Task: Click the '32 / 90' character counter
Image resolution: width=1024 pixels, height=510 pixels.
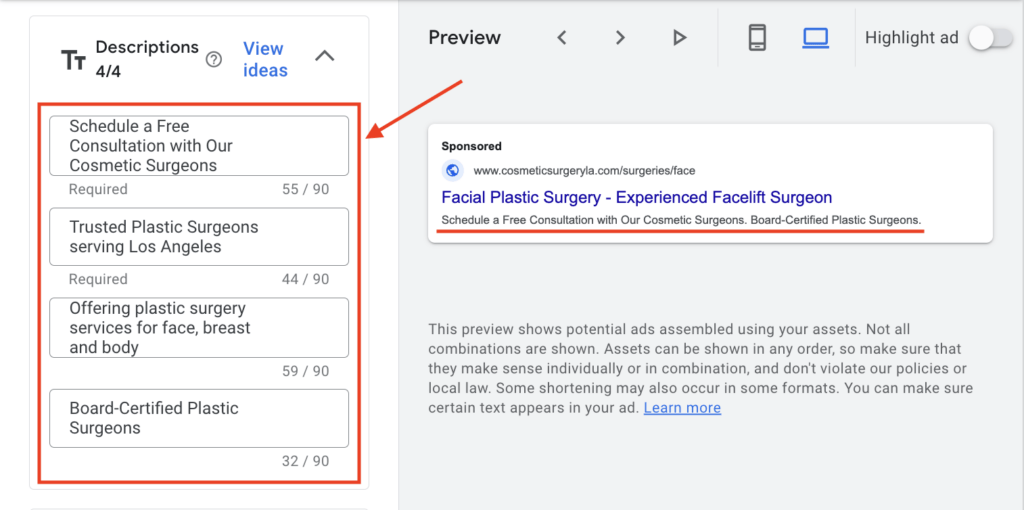Action: 306,461
